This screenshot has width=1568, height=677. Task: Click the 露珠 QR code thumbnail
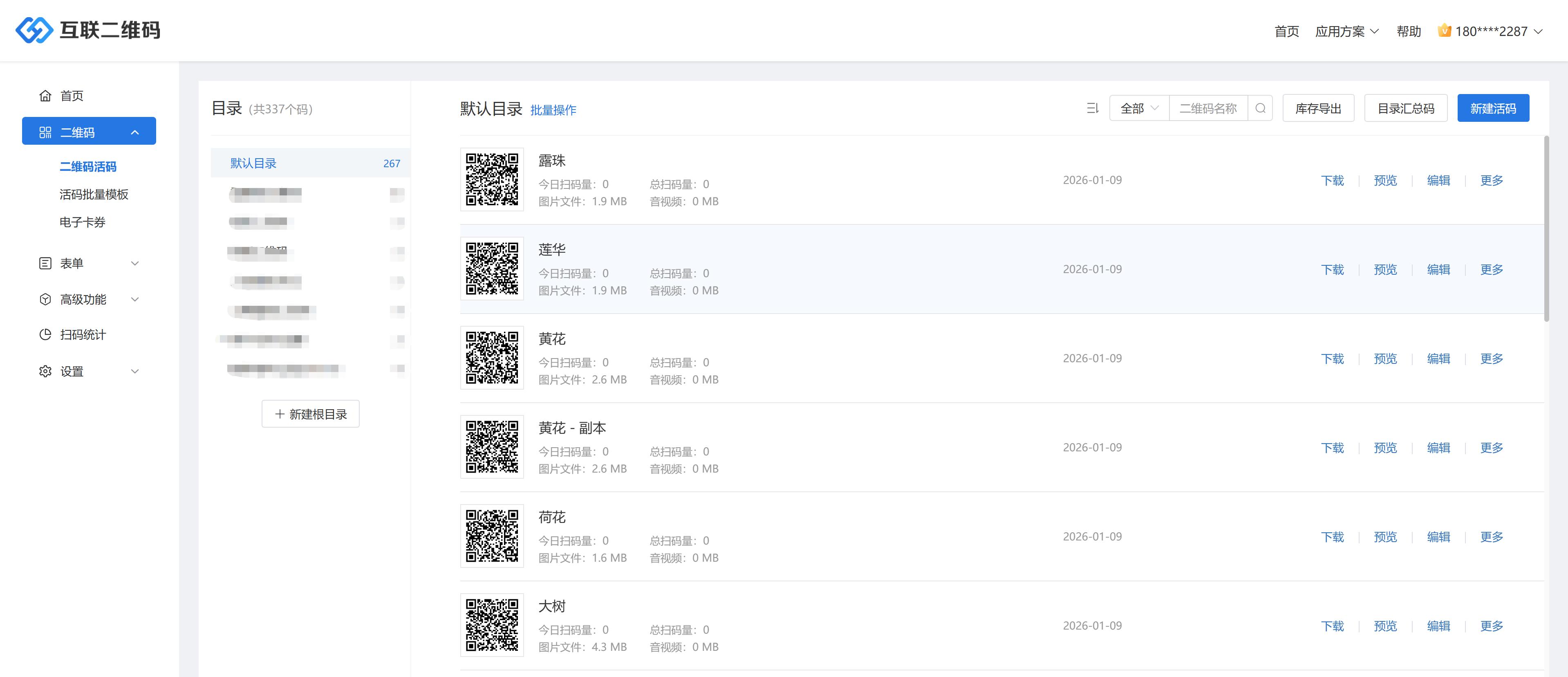(492, 179)
